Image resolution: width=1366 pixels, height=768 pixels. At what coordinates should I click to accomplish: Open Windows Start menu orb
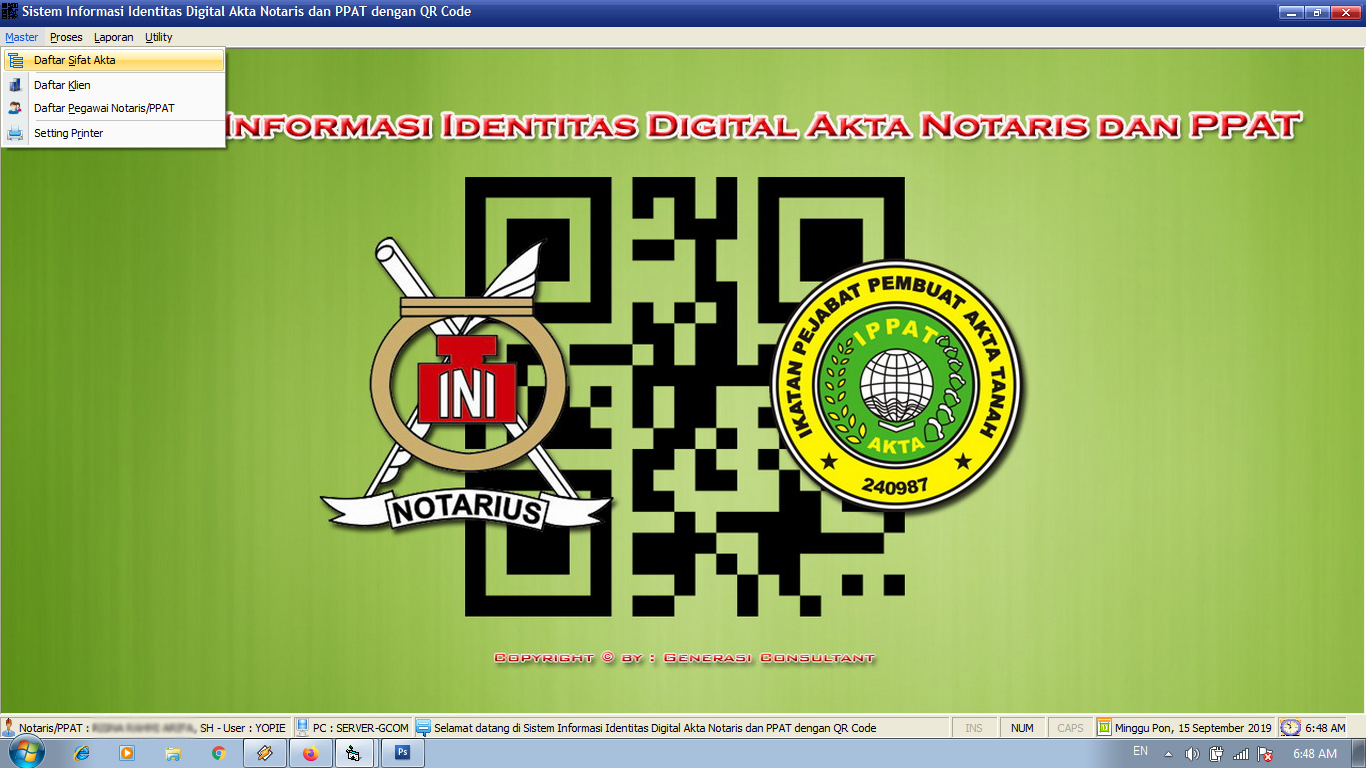tap(25, 753)
